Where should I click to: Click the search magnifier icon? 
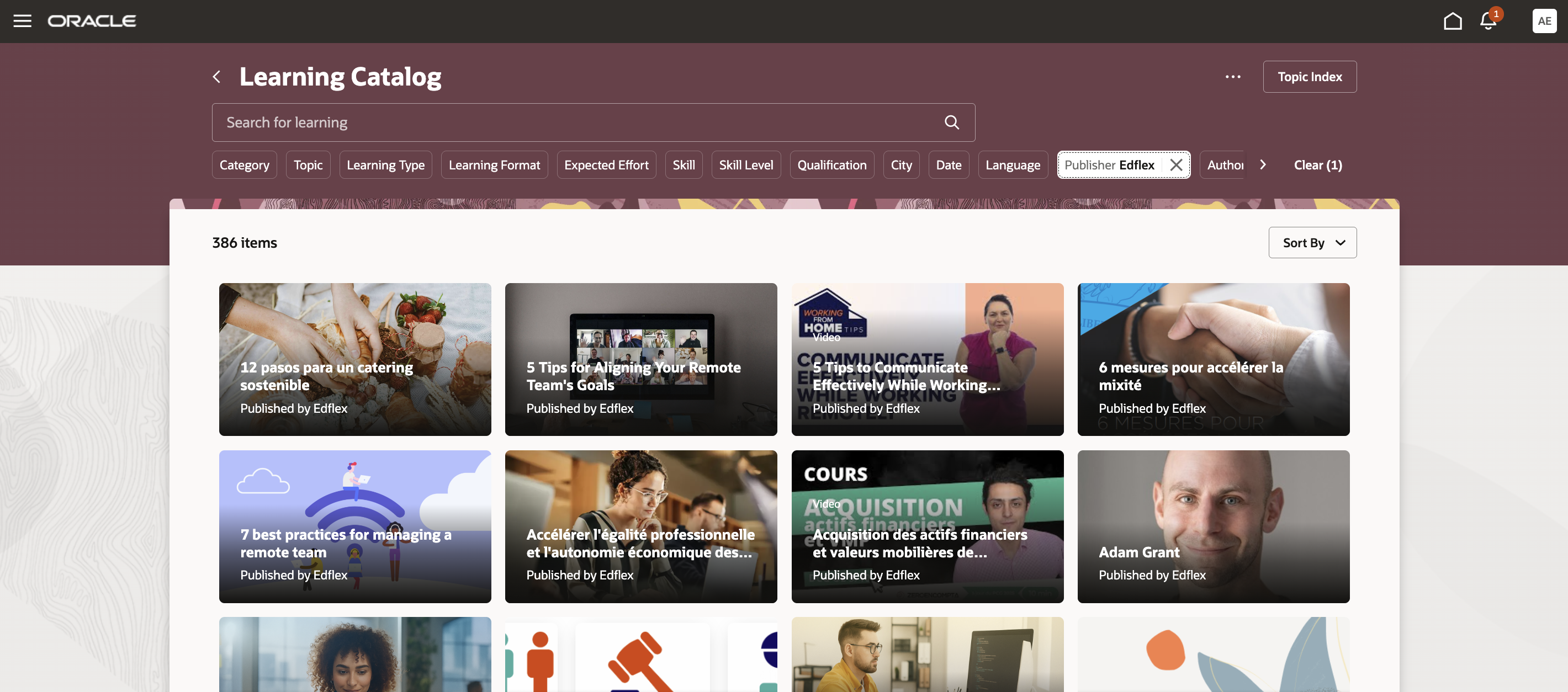pyautogui.click(x=951, y=123)
